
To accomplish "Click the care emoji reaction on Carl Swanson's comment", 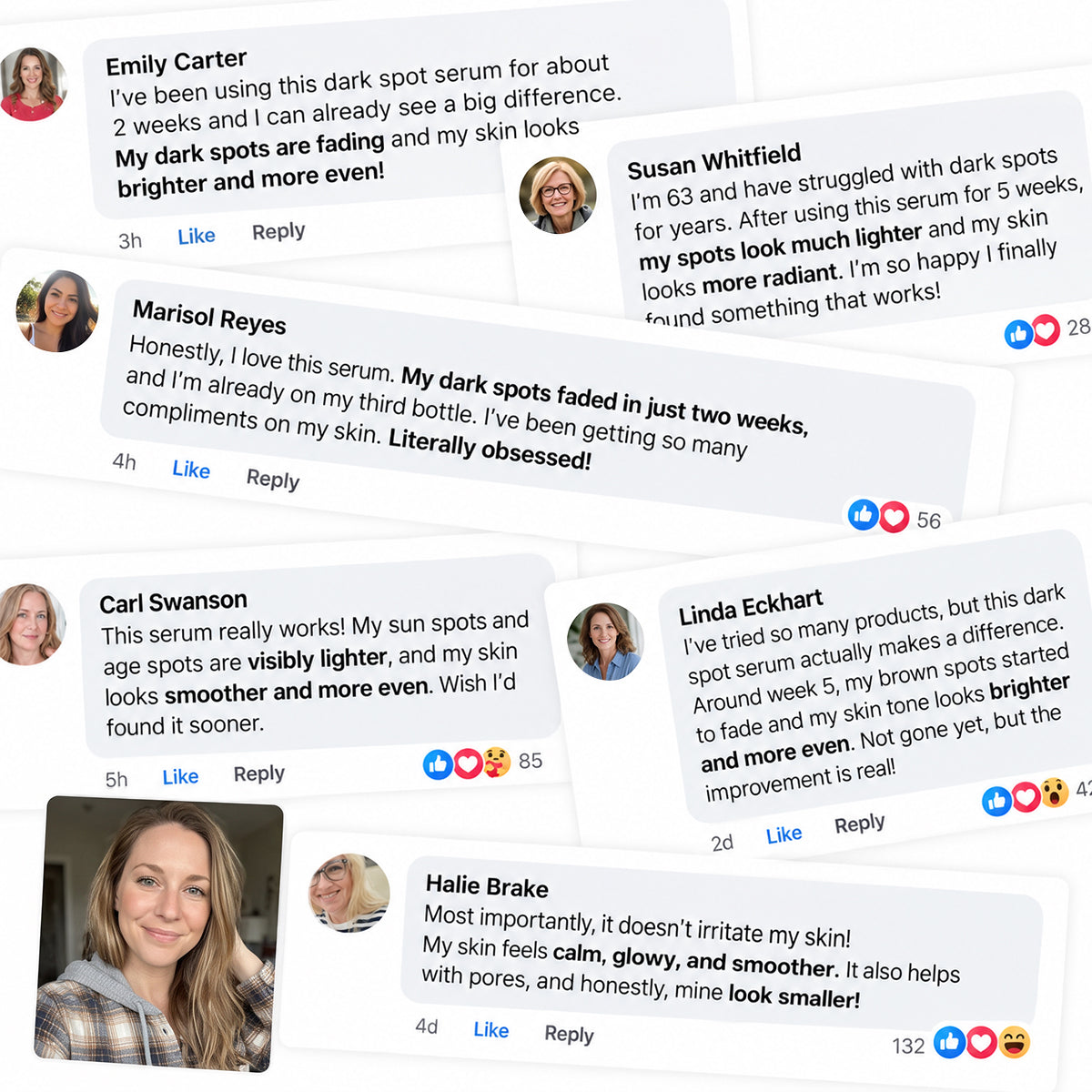I will coord(497,762).
